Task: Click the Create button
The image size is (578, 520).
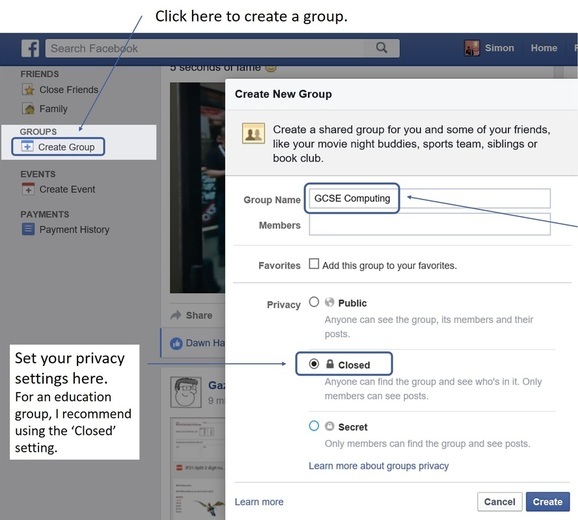Action: 547,502
